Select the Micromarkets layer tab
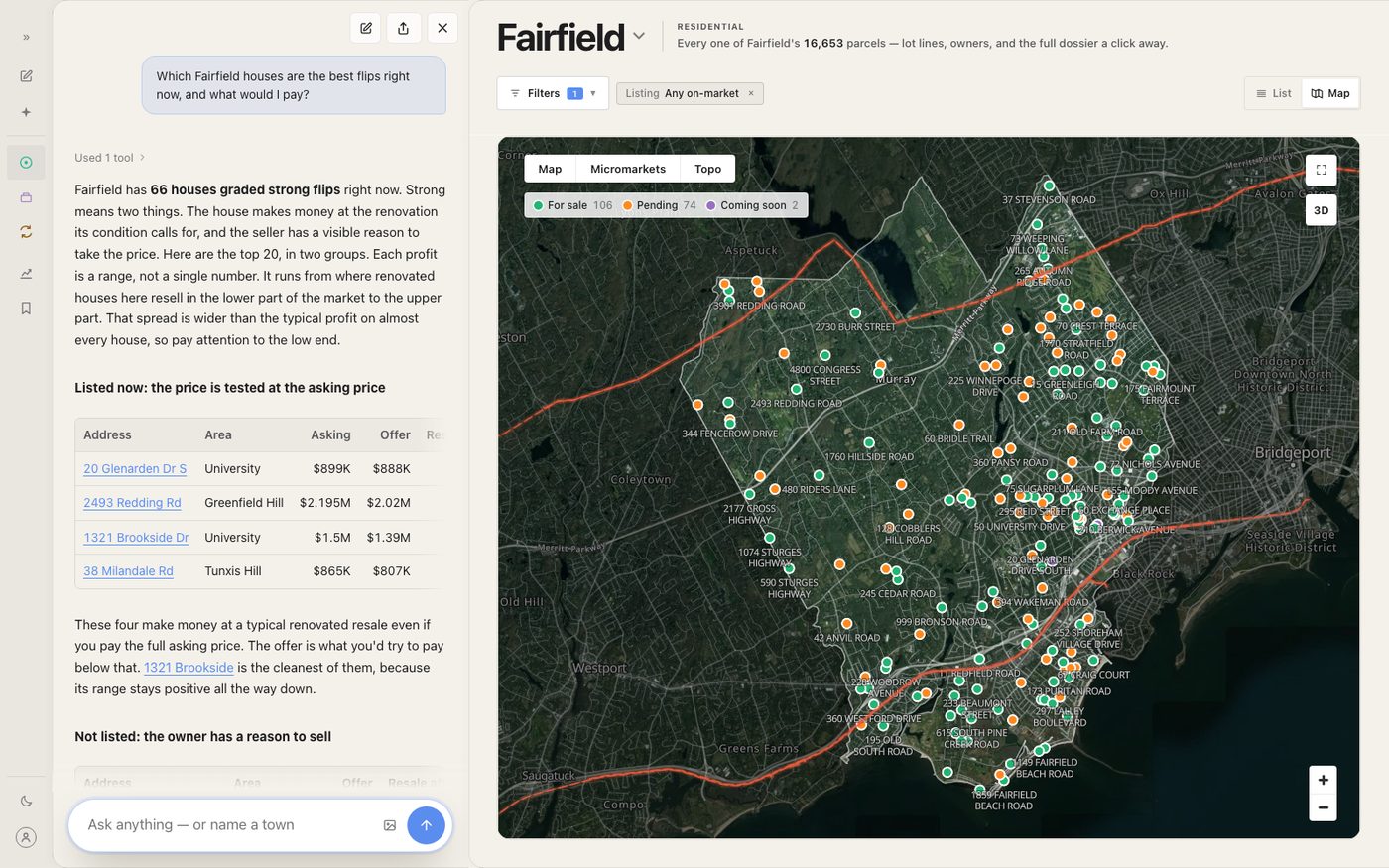 point(628,169)
